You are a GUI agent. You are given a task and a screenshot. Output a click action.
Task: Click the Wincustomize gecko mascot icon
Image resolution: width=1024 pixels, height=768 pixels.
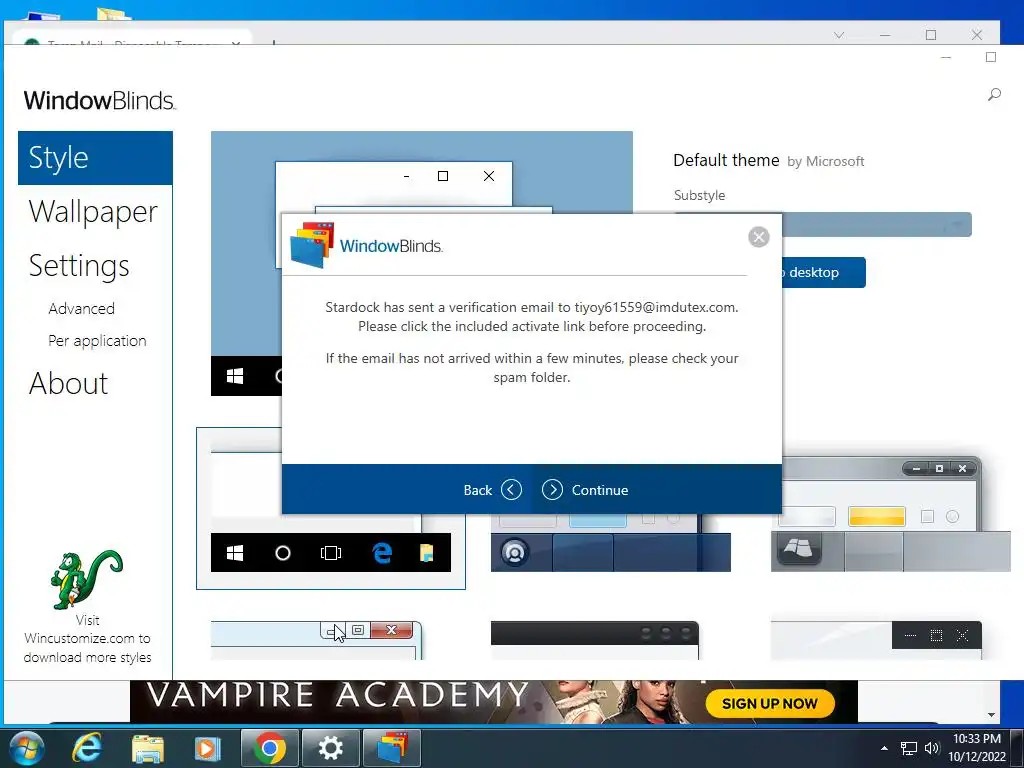point(87,579)
